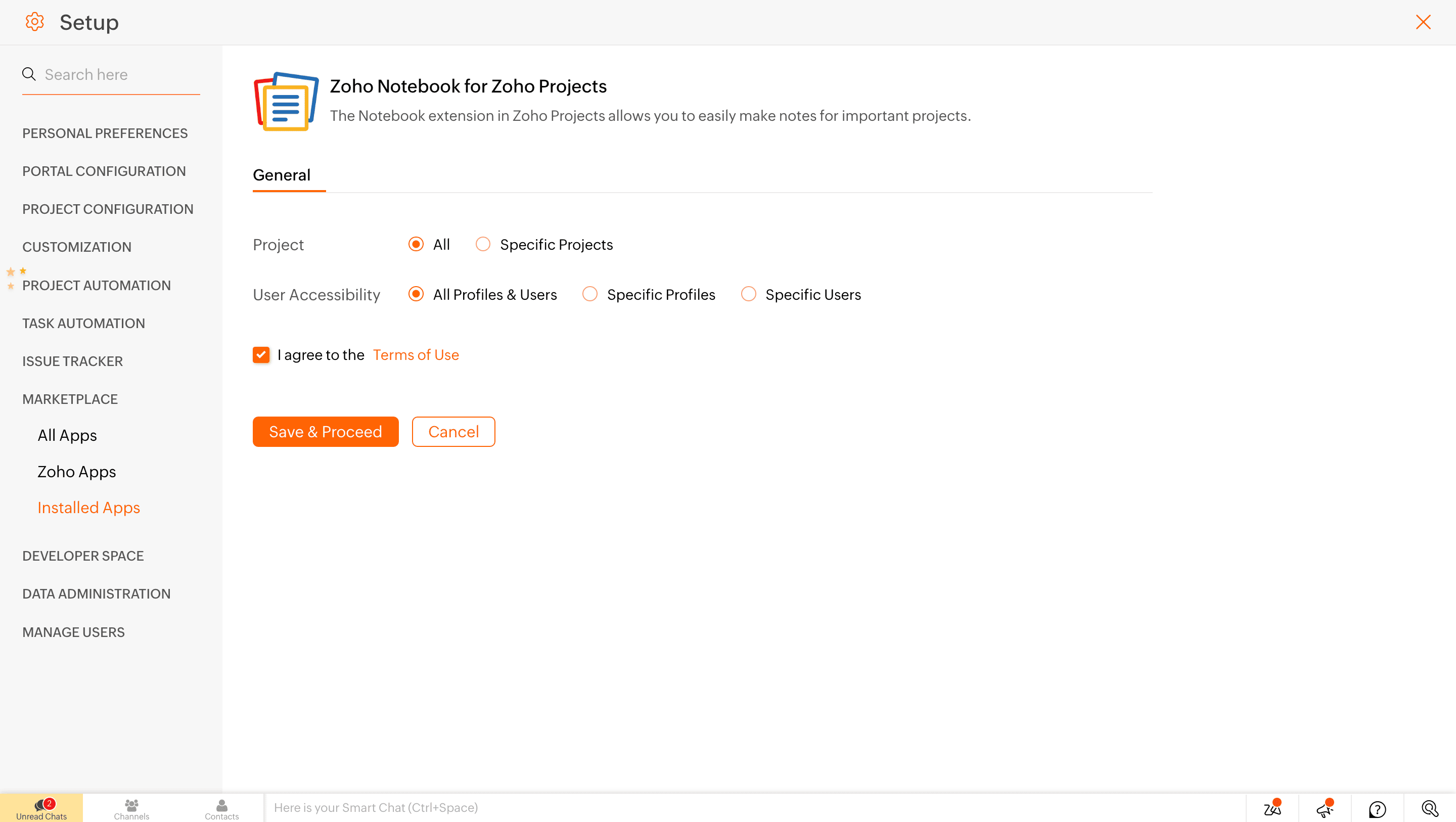
Task: Open Channels in the chat bar
Action: point(131,808)
